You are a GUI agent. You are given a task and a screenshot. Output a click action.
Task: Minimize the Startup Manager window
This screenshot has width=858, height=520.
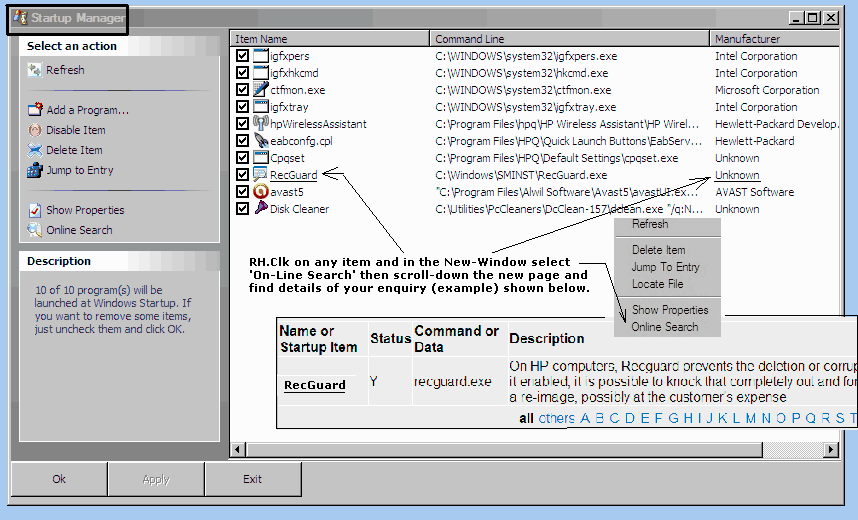coord(797,18)
